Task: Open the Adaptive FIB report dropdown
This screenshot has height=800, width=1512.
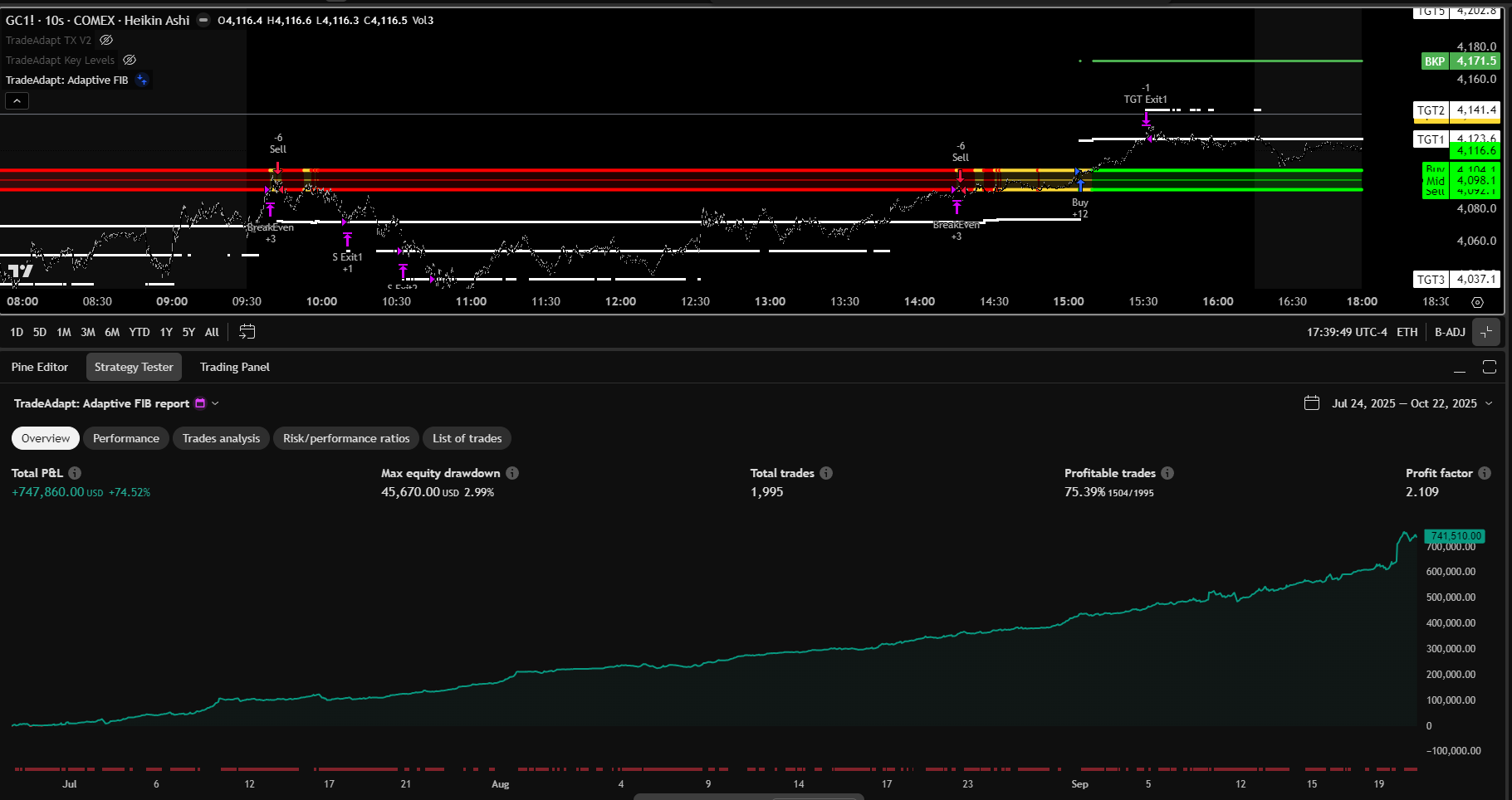Action: click(215, 403)
